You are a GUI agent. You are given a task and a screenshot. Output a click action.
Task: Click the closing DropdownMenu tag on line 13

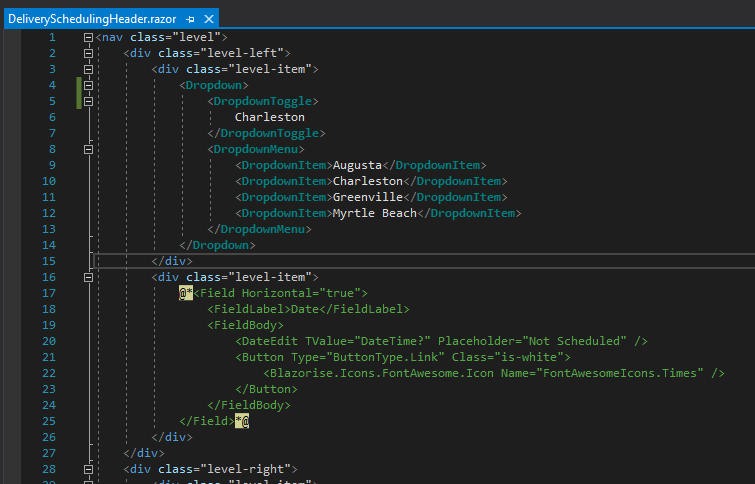pyautogui.click(x=260, y=229)
